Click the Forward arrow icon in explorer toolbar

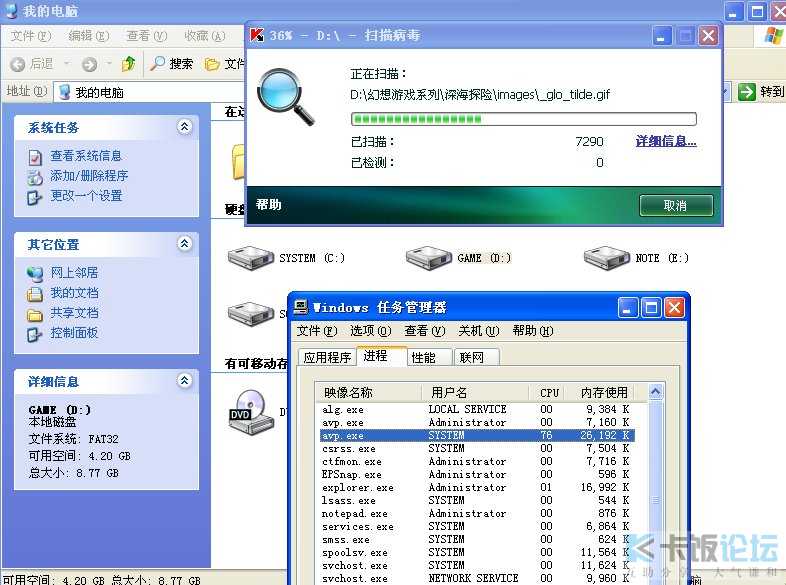tap(89, 64)
